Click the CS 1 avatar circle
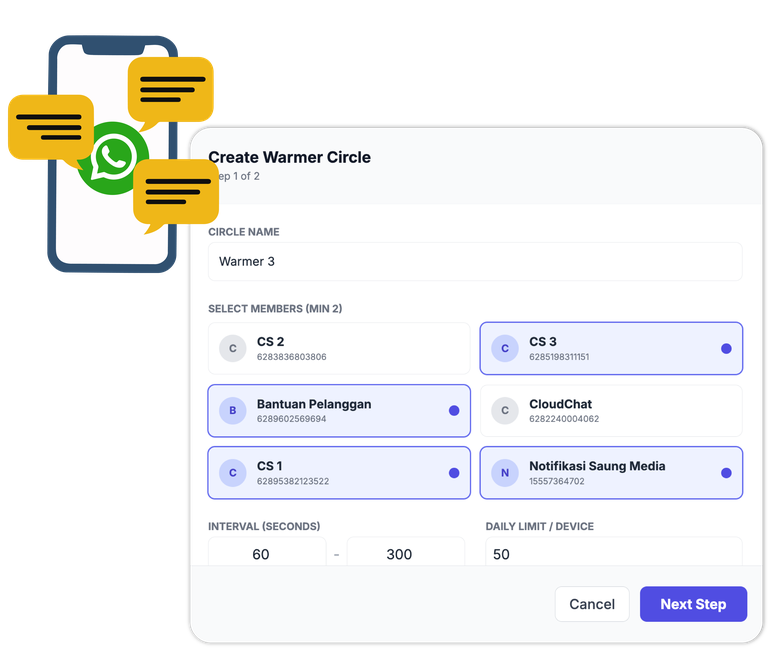Screen dimensions: 777x648 (233, 473)
